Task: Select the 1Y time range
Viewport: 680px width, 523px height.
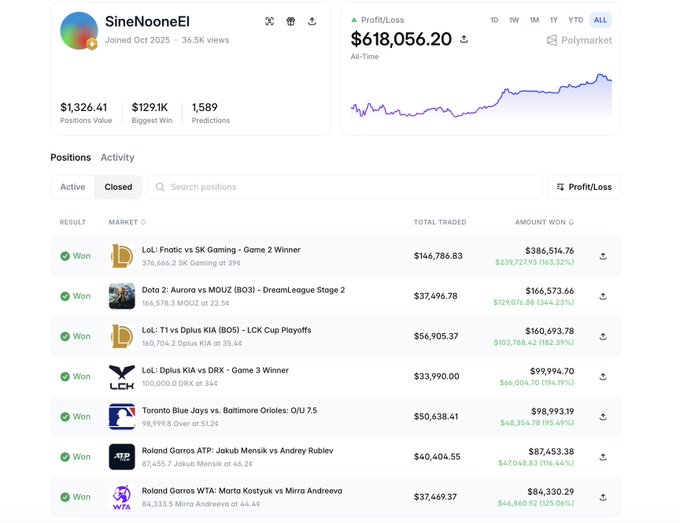Action: (553, 20)
